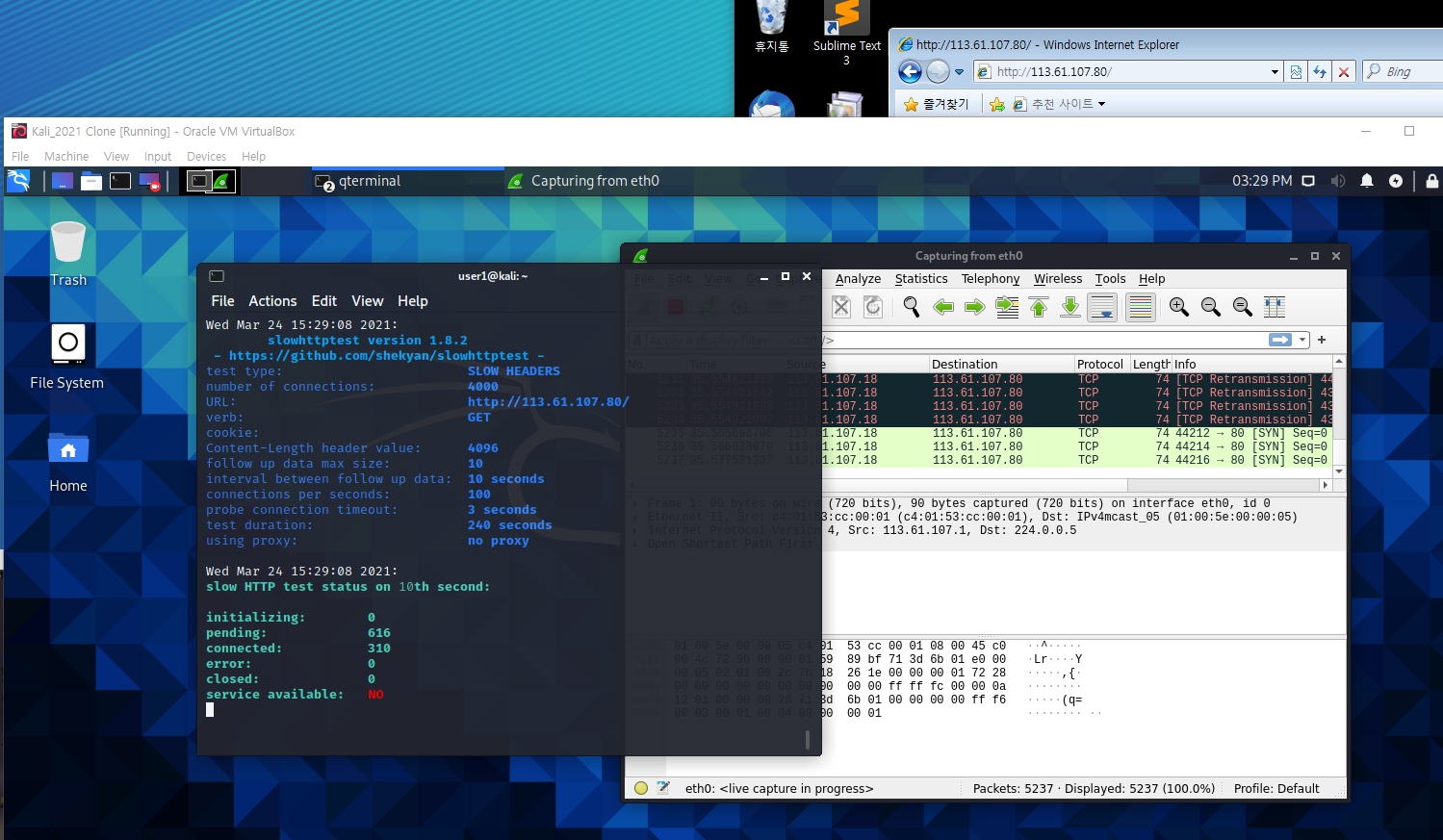The image size is (1443, 840).
Task: Click packet list vertical scrollbar down arrow
Action: [x=1339, y=471]
